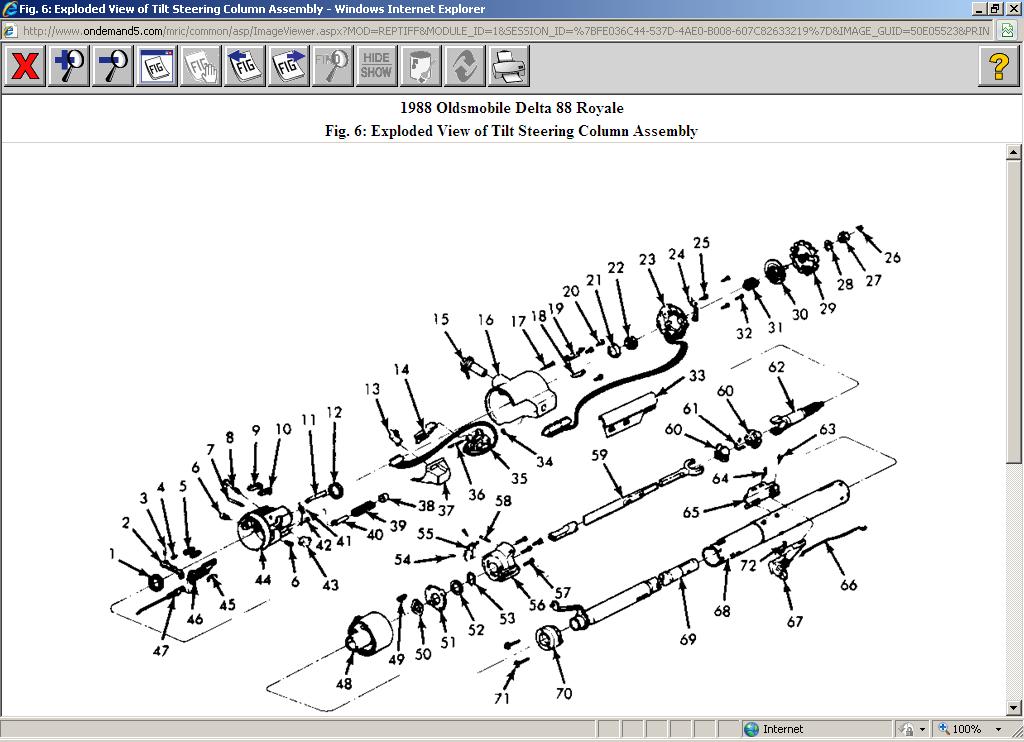Click part number 1 label in diagram
The width and height of the screenshot is (1024, 742).
coord(112,553)
